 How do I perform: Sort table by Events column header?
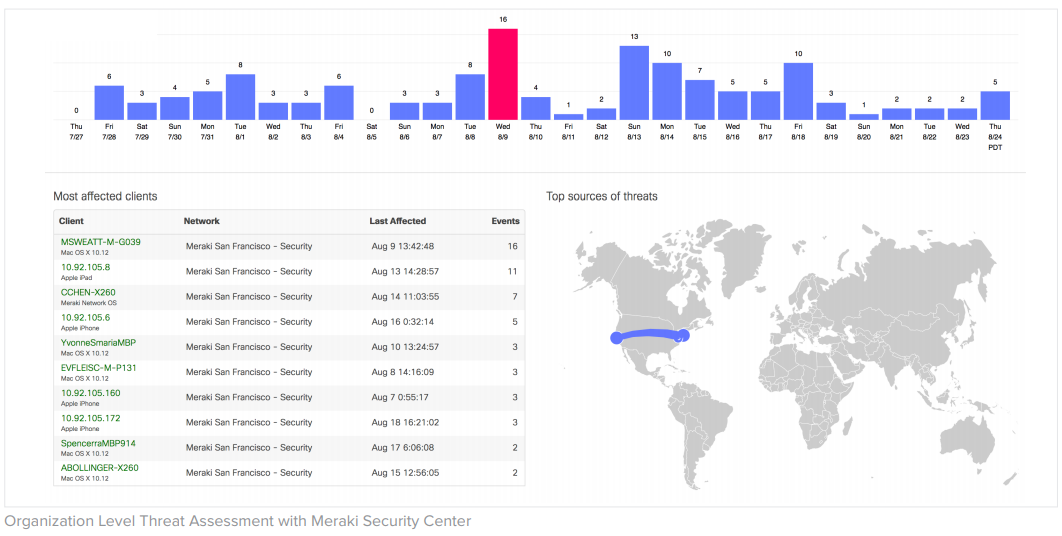tap(505, 221)
